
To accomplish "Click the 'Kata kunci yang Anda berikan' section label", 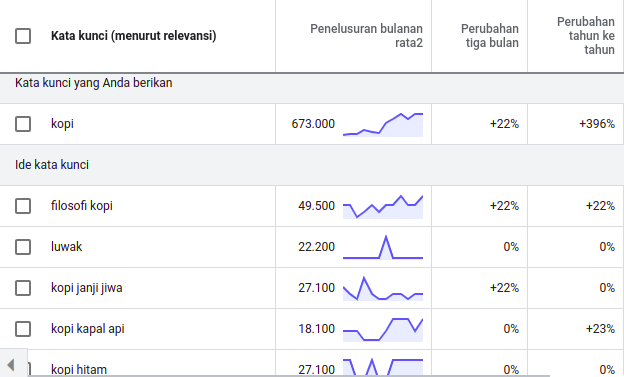I will point(94,83).
